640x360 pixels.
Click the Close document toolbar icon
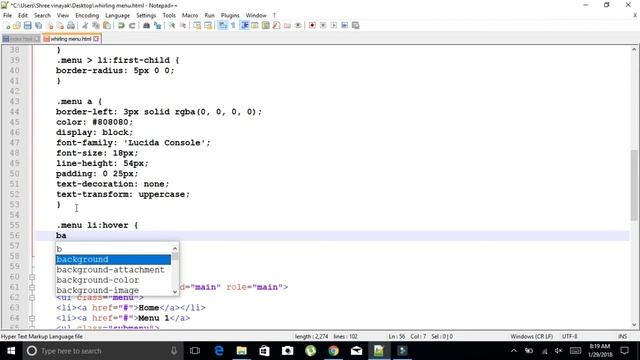[x=50, y=25]
